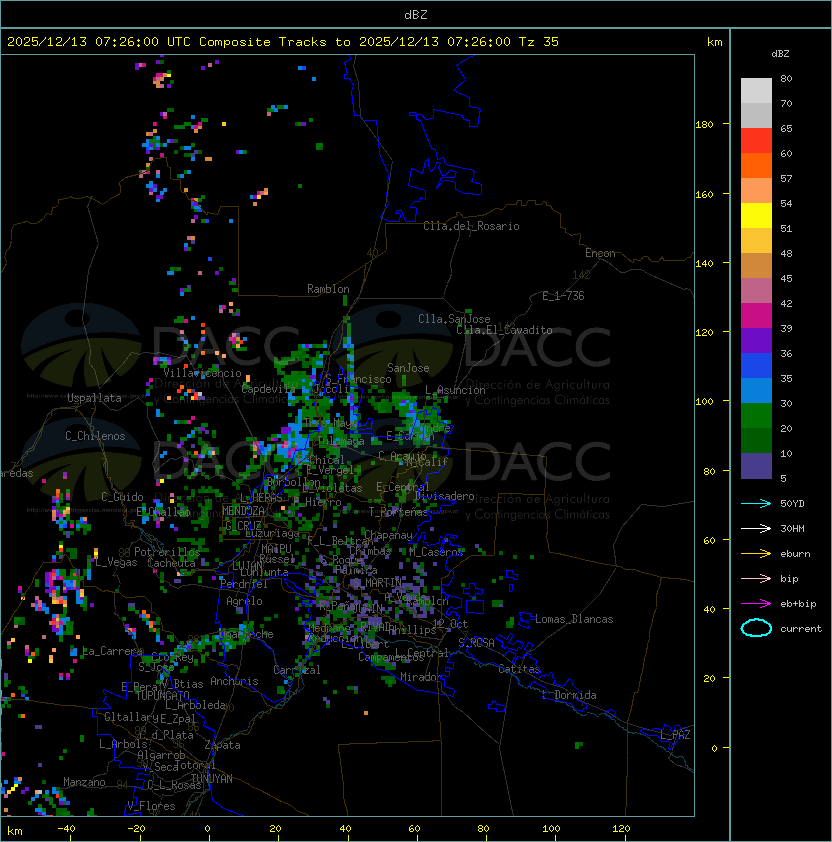Pick the light gray 70-80 dBZ swatch
This screenshot has height=842, width=832.
756,90
